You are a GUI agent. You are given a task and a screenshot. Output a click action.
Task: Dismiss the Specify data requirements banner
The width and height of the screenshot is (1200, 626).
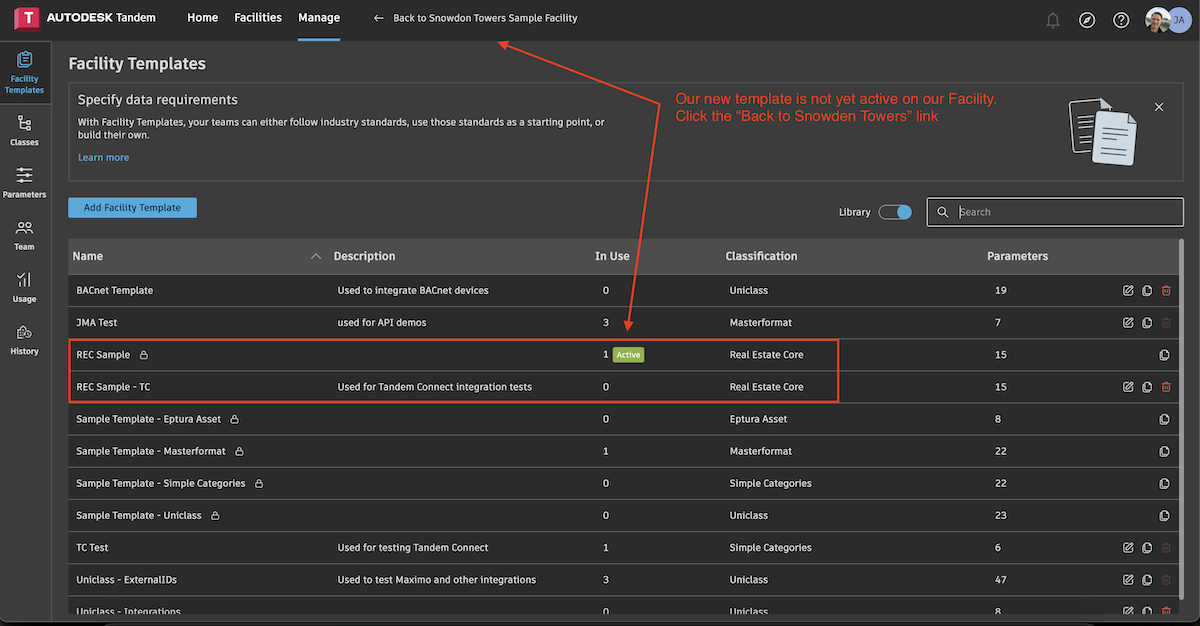(x=1159, y=107)
